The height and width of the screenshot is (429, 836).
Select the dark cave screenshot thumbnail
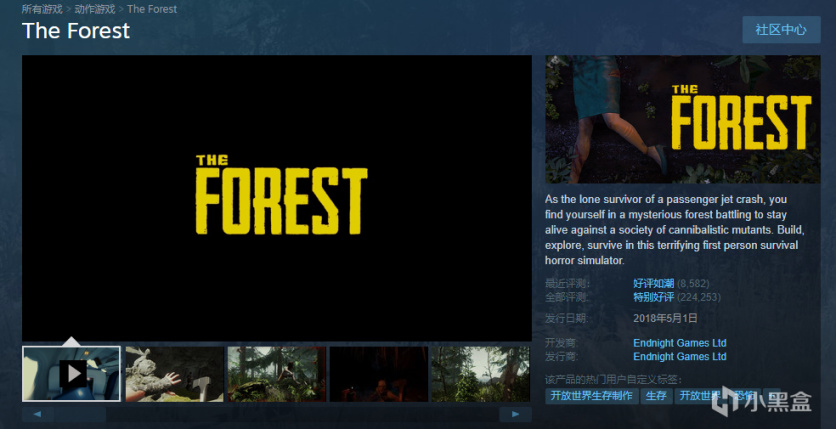[379, 374]
